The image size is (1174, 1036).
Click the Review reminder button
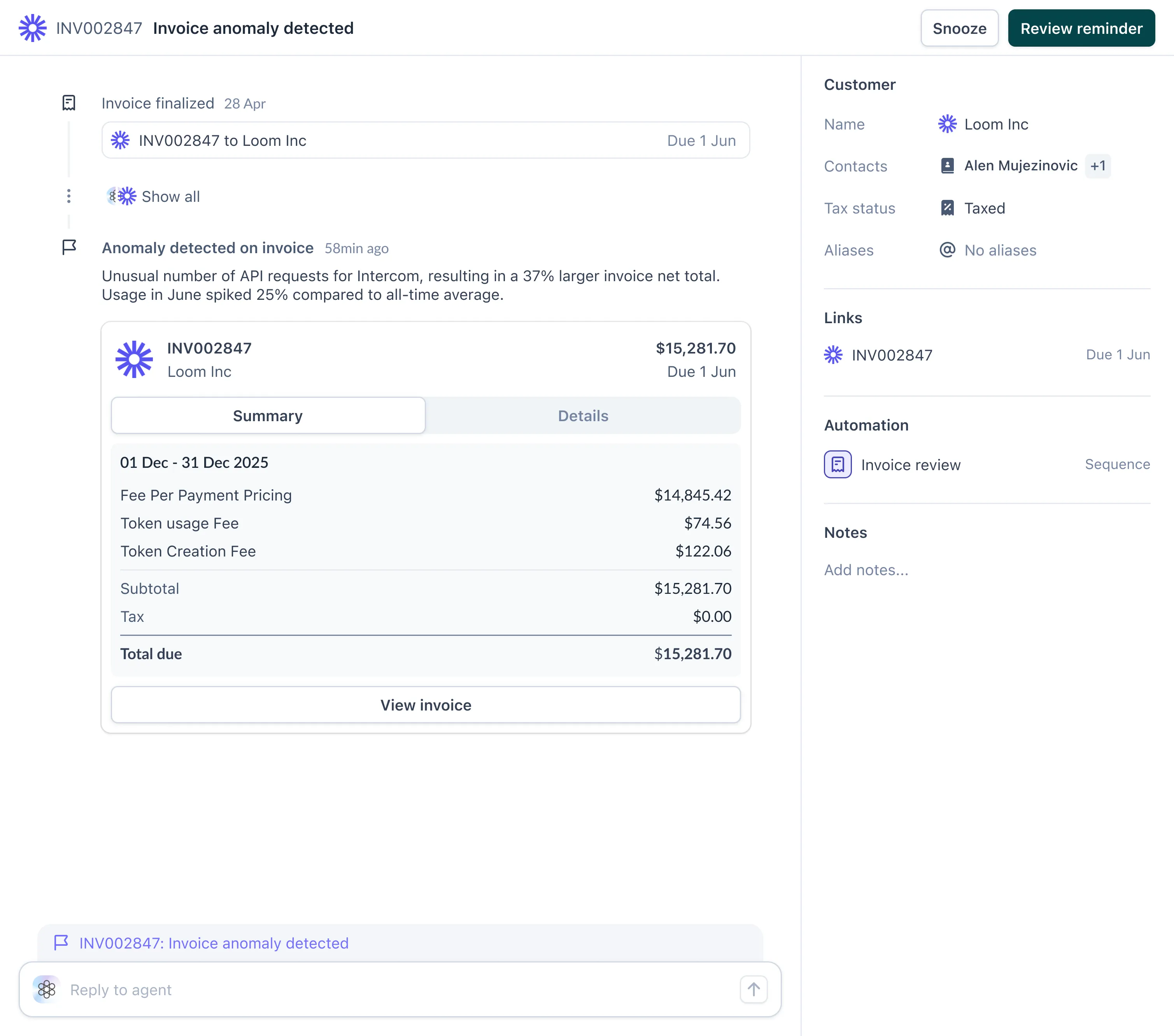[x=1081, y=28]
